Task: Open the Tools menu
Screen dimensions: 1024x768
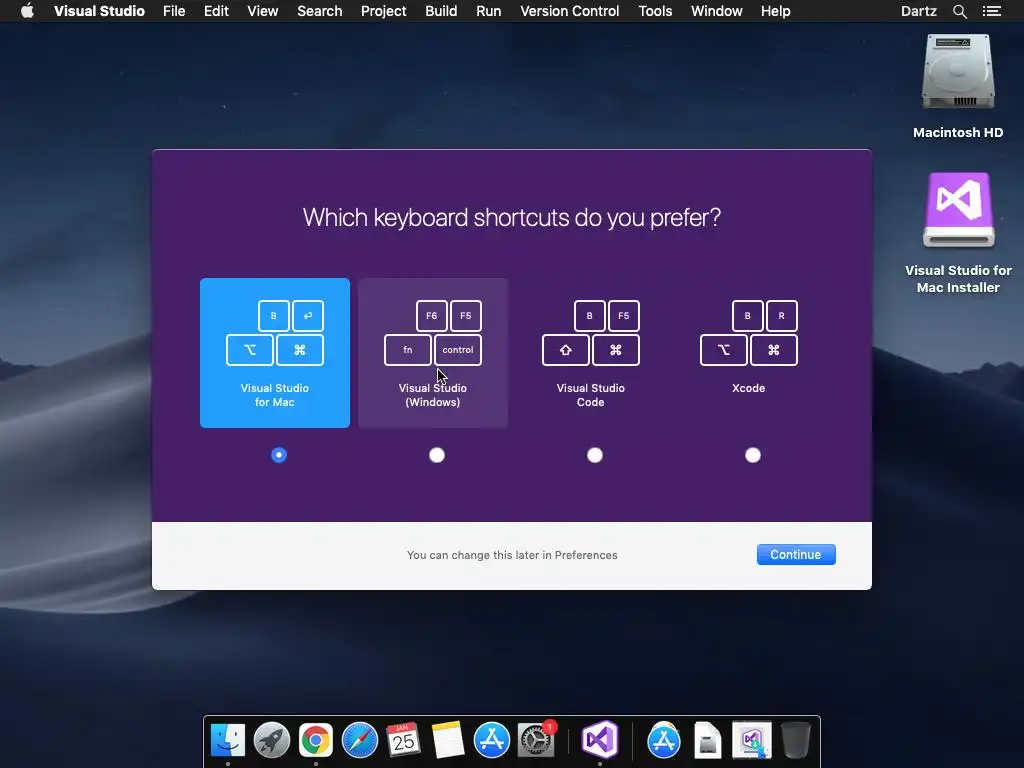Action: coord(655,11)
